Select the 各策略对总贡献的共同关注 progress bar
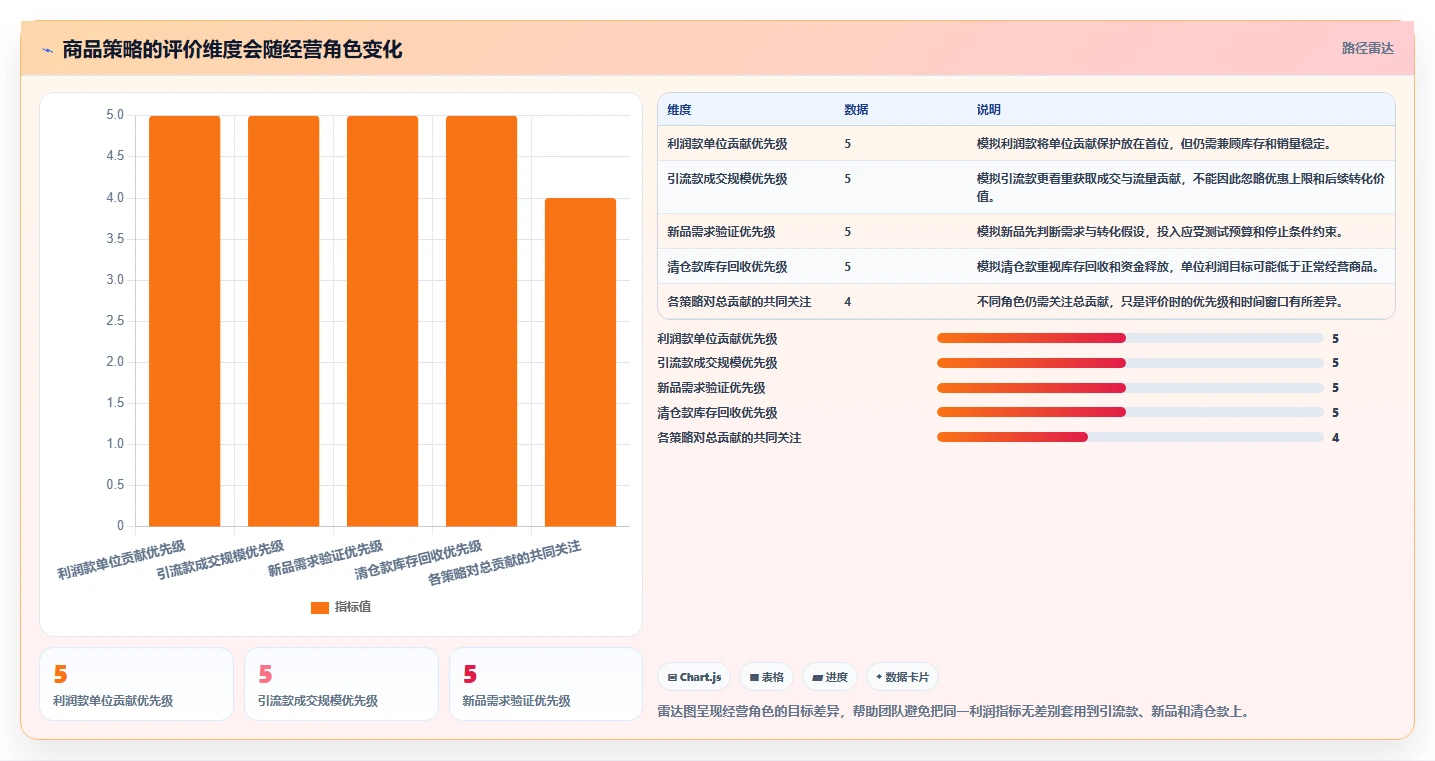The image size is (1435, 761). [x=1130, y=437]
